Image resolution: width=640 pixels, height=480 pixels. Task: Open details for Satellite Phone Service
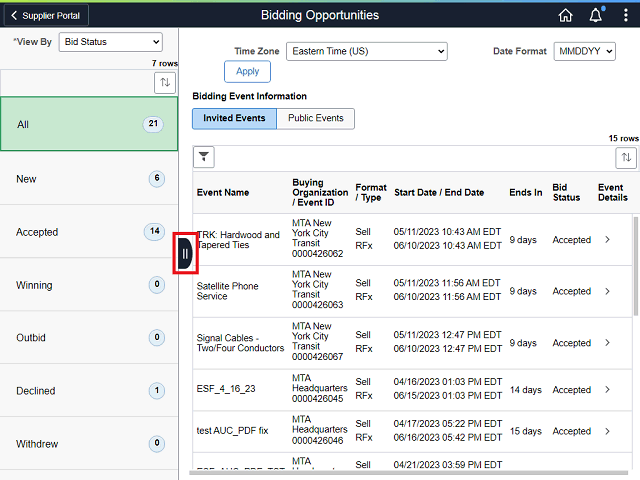point(607,291)
